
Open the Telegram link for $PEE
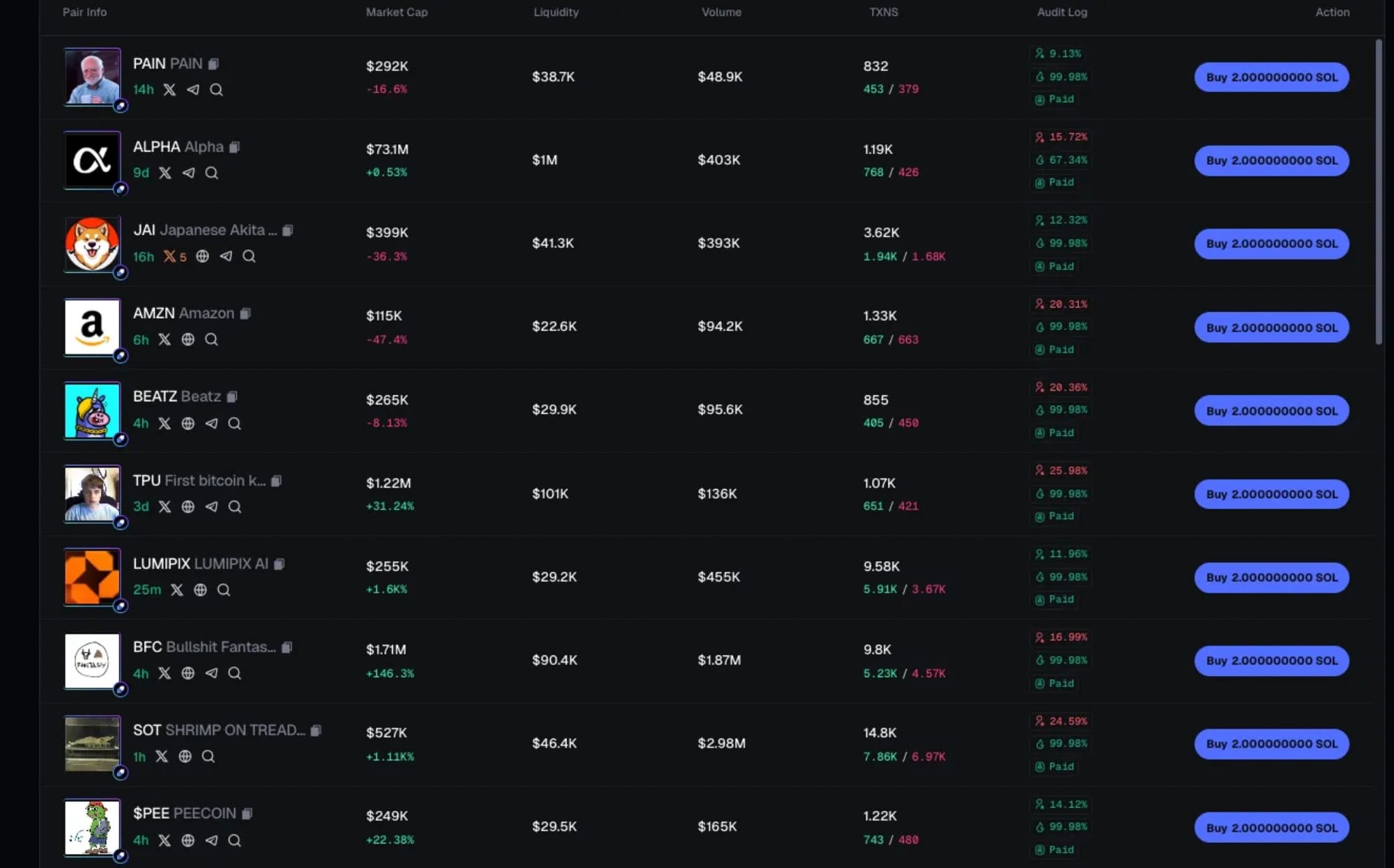212,841
